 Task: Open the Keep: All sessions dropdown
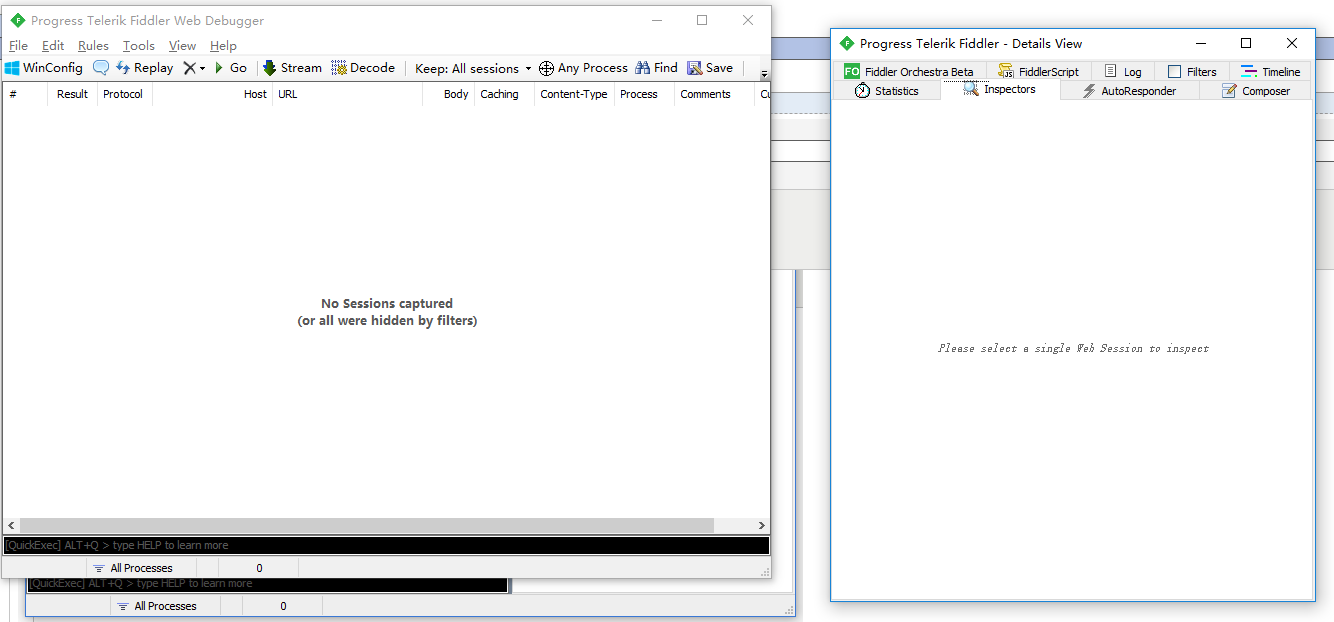[x=473, y=68]
